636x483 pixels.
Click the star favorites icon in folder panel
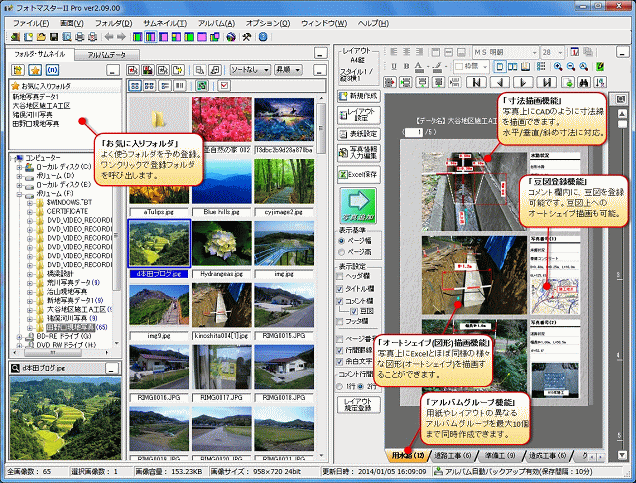point(35,70)
